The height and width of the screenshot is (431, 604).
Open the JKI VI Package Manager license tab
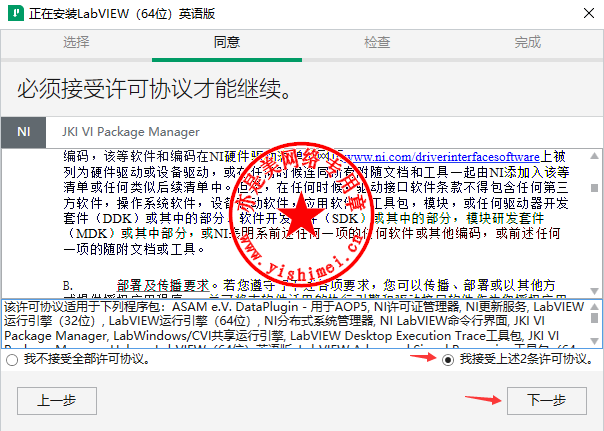pos(131,132)
